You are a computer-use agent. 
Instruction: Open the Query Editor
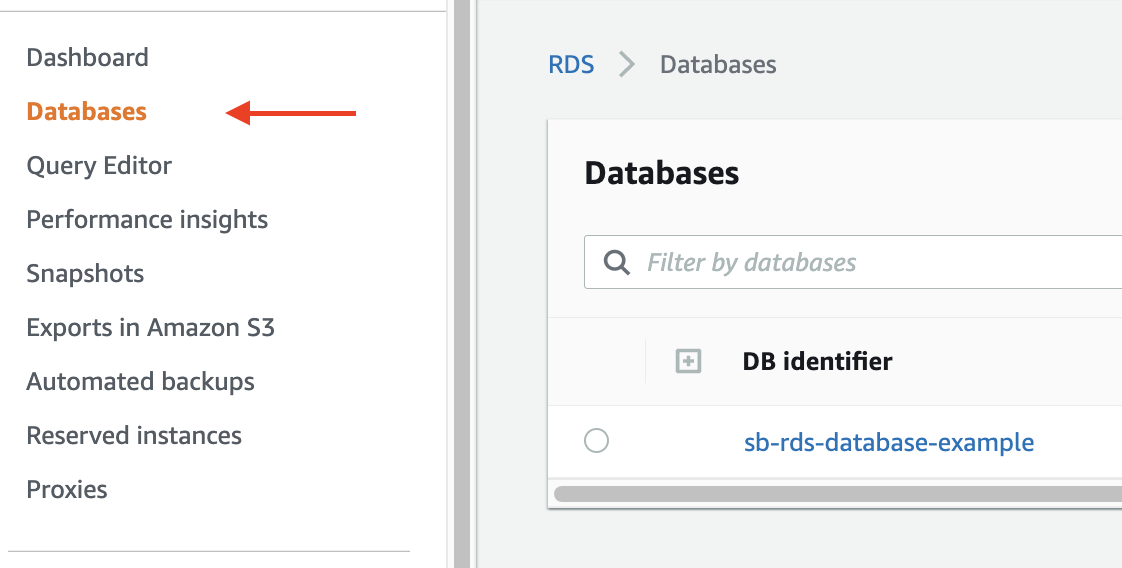tap(99, 166)
